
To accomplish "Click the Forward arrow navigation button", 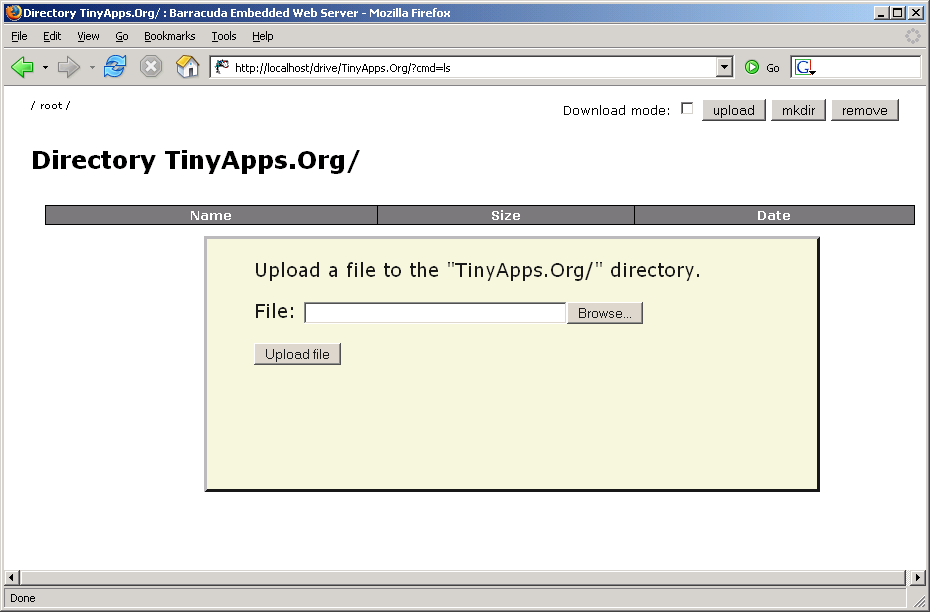I will pyautogui.click(x=68, y=67).
